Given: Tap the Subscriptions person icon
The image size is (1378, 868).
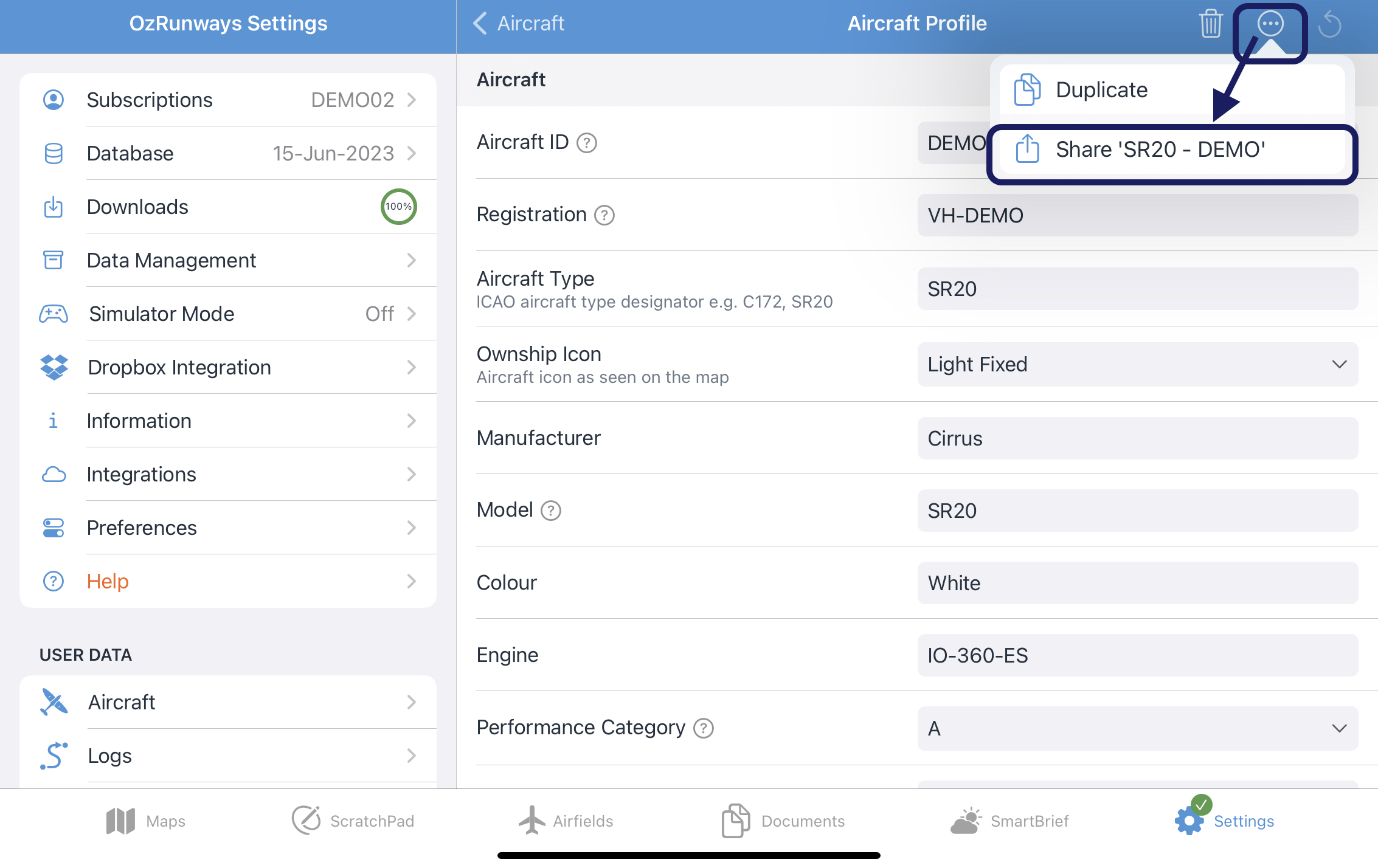Looking at the screenshot, I should [54, 100].
